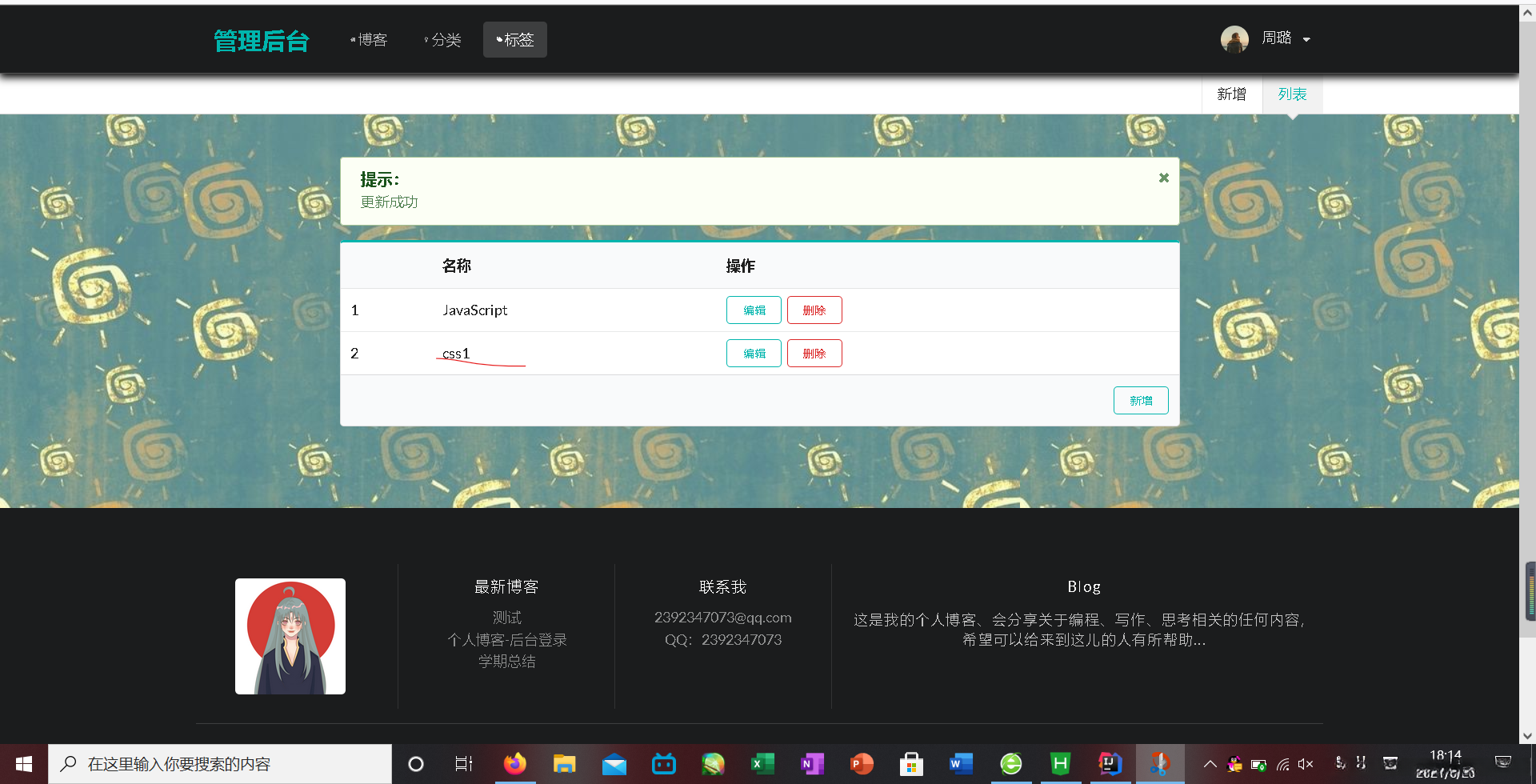The image size is (1536, 784).
Task: Open the 博客 management section
Action: click(371, 39)
